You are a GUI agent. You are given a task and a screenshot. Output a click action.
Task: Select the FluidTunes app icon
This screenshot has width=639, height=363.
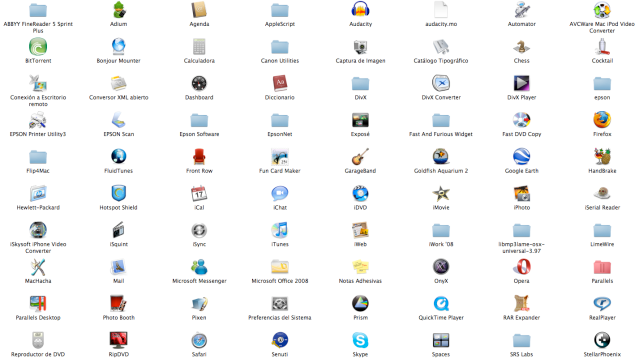[119, 156]
